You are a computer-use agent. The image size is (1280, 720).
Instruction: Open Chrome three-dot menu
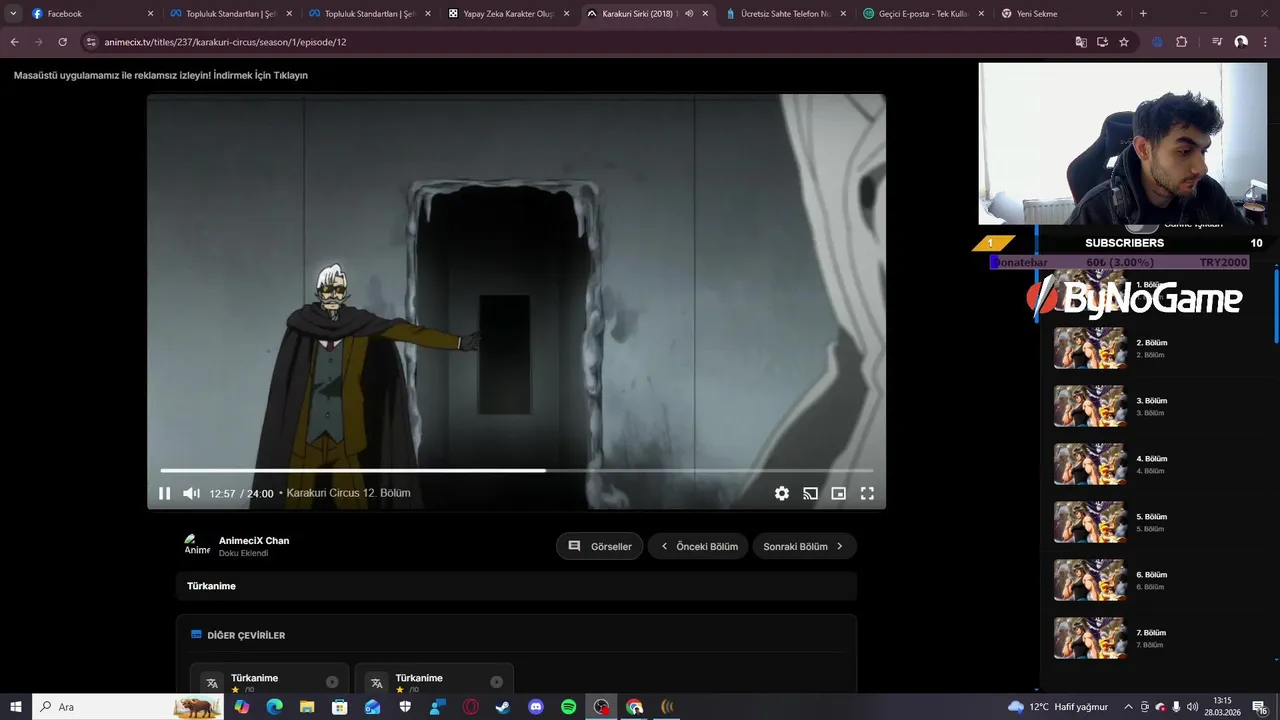coord(1264,42)
